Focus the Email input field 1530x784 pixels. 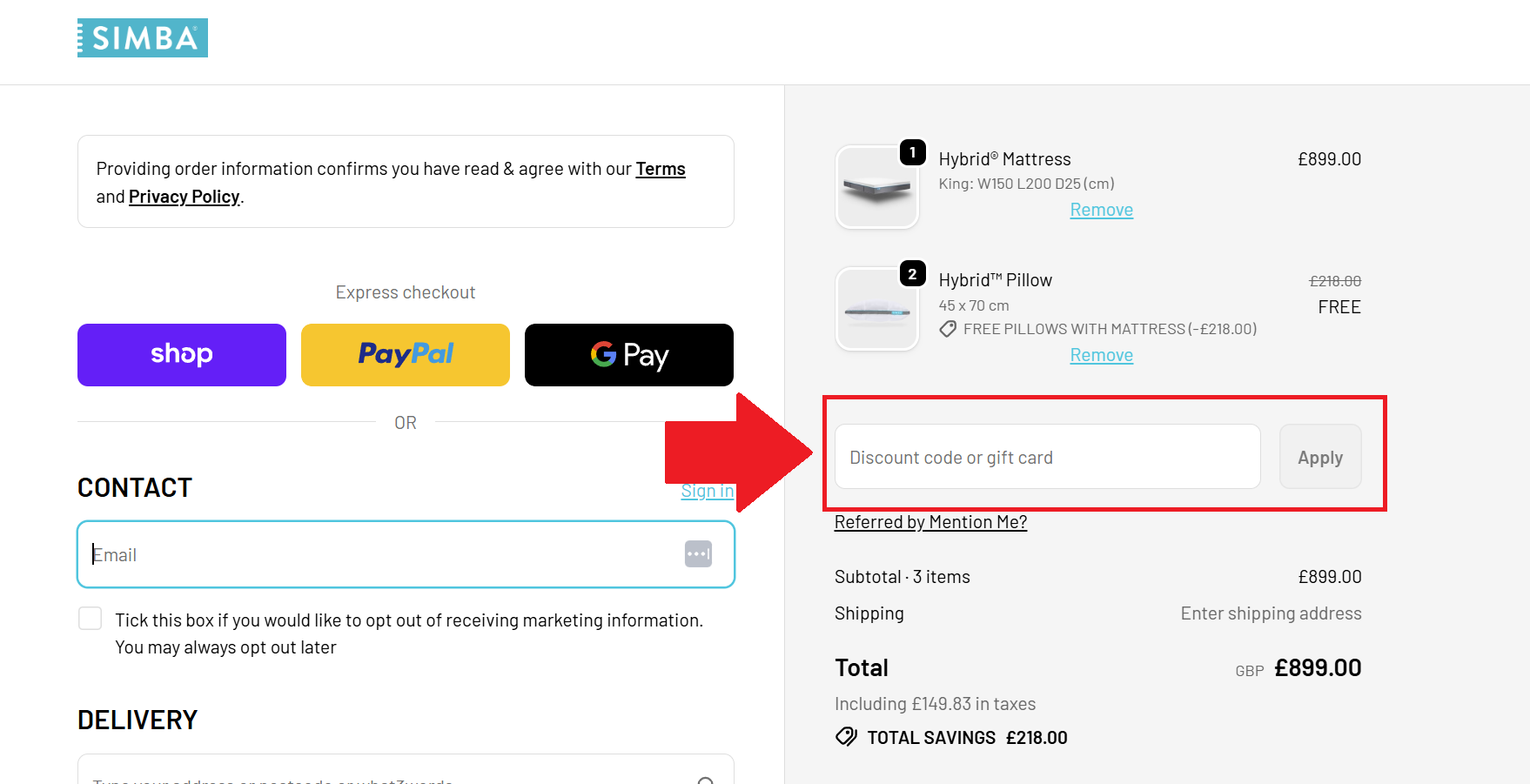click(x=383, y=554)
